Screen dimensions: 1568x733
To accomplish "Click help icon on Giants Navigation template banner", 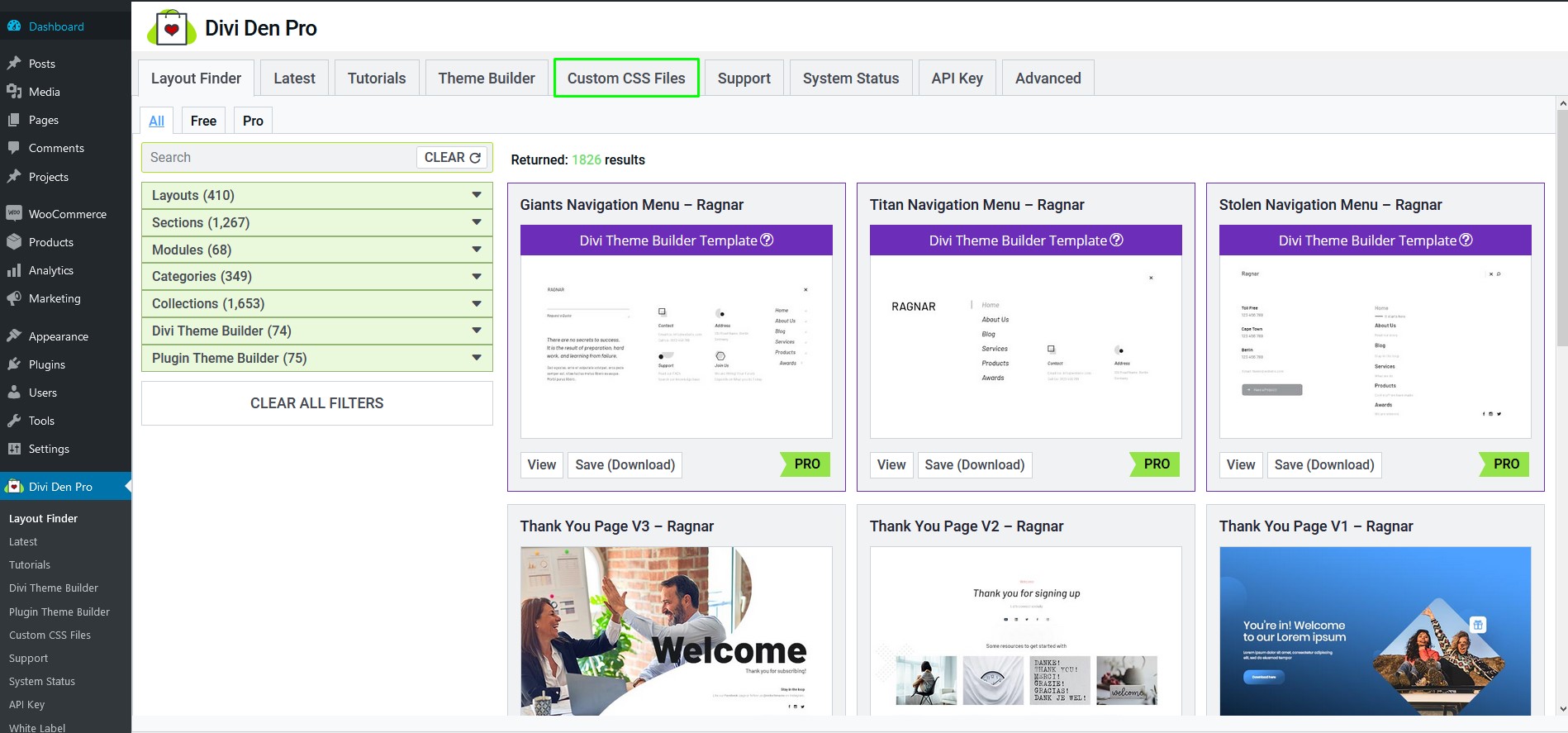I will point(767,240).
